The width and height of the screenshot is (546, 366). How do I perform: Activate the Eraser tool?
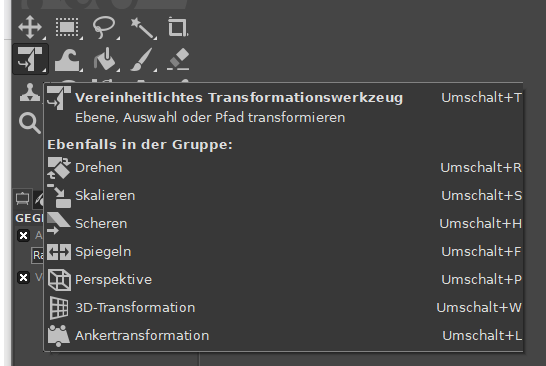click(178, 59)
